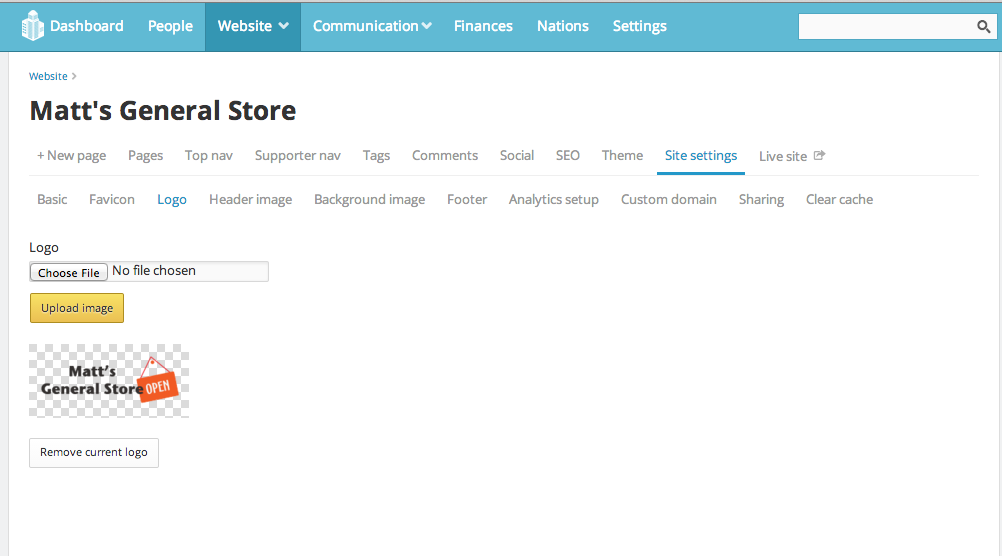1002x556 pixels.
Task: Open the Live site link
Action: tap(783, 156)
